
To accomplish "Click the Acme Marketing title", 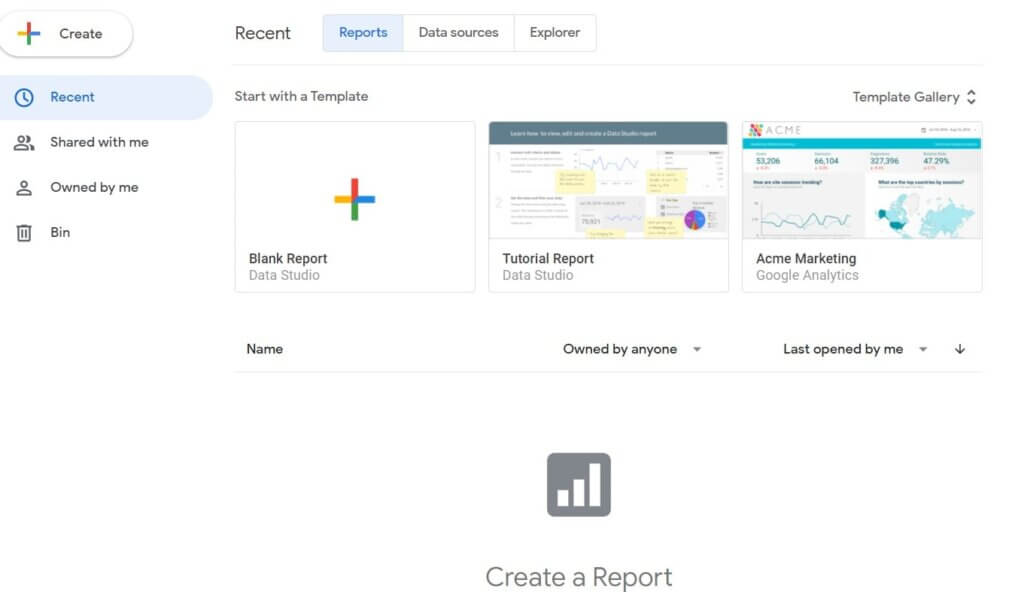I will click(x=806, y=259).
